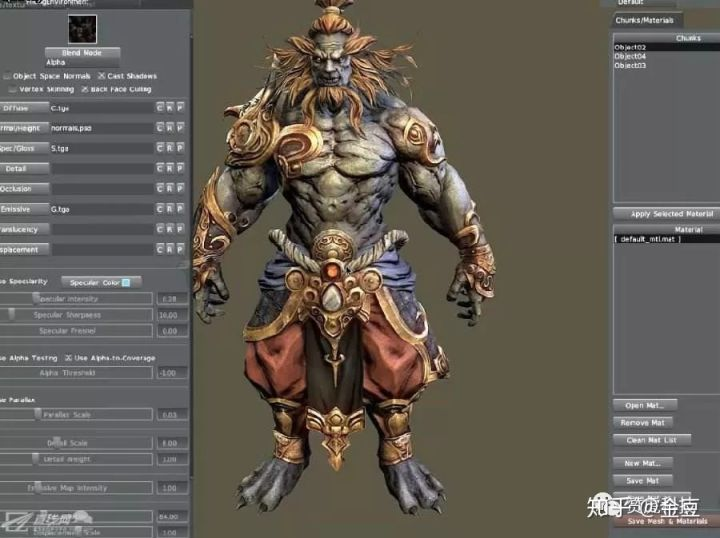Click the C button in the Spec/Gloss row

160,148
